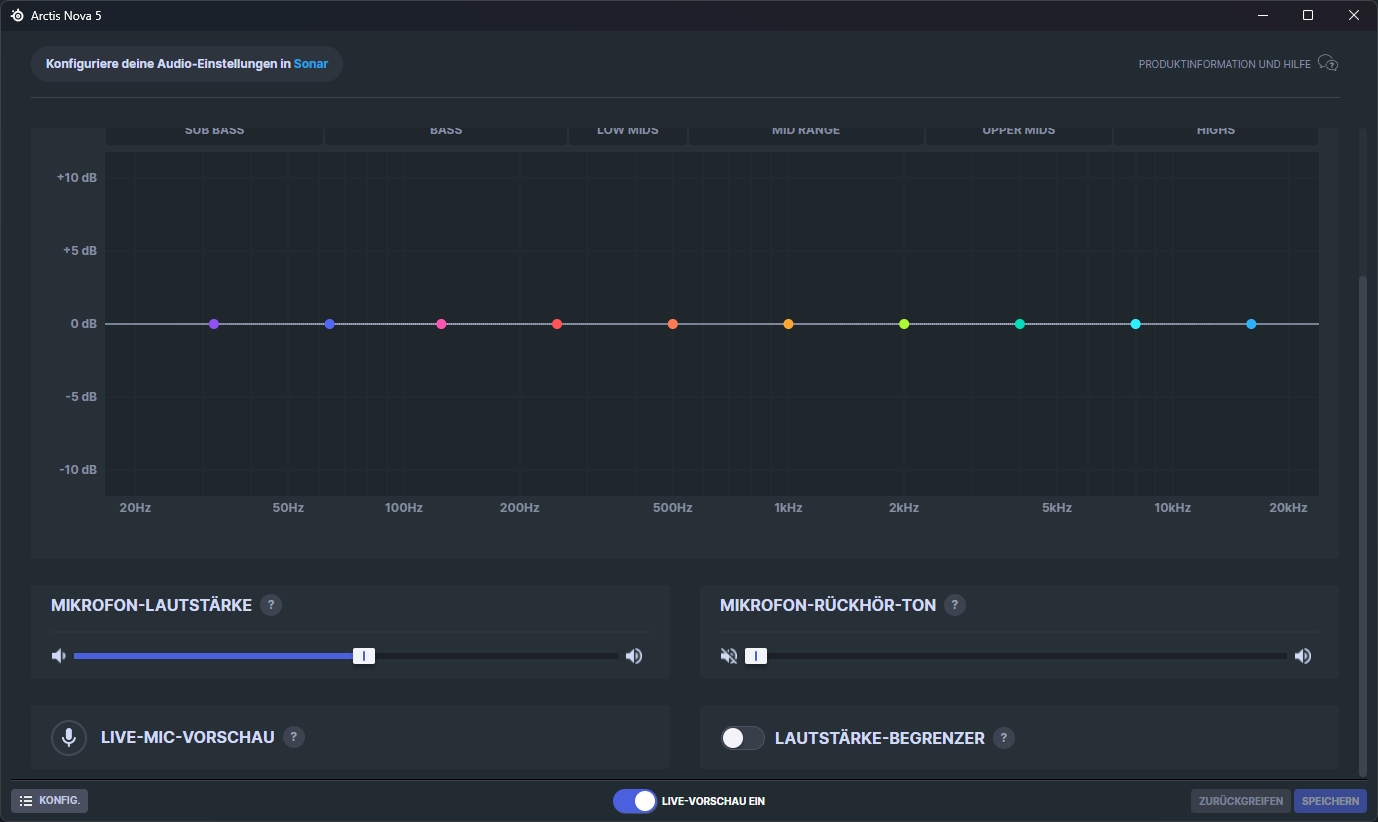
Task: Click the help icon beside Live-Mic-Vorschau
Action: tap(293, 737)
